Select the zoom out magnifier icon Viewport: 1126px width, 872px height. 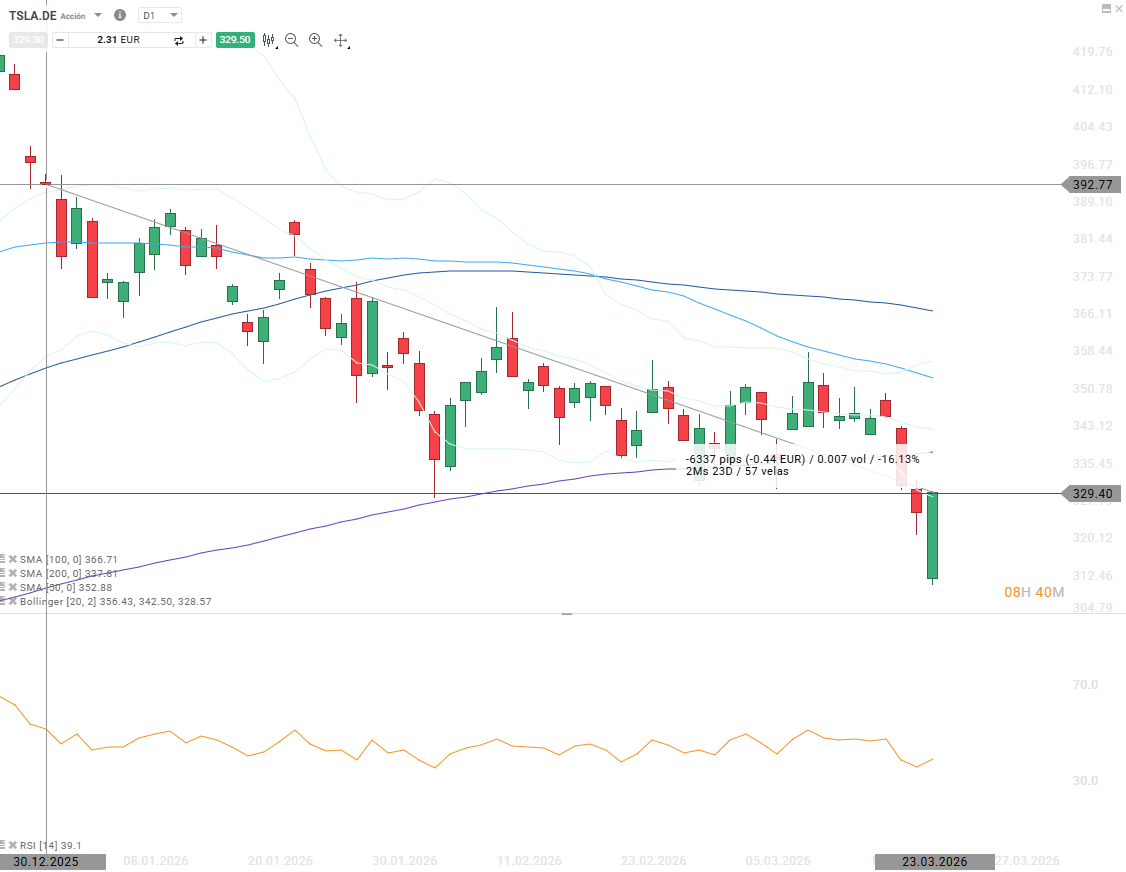click(x=291, y=40)
